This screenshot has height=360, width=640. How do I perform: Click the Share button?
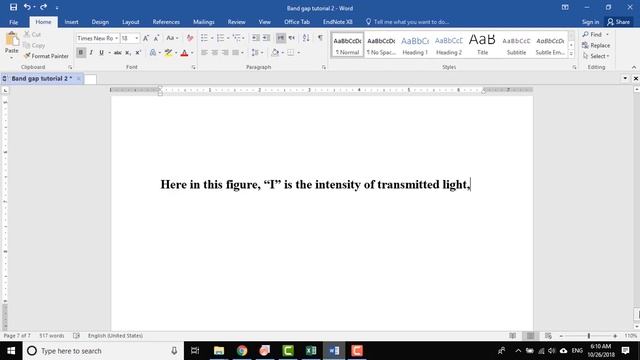pos(618,22)
